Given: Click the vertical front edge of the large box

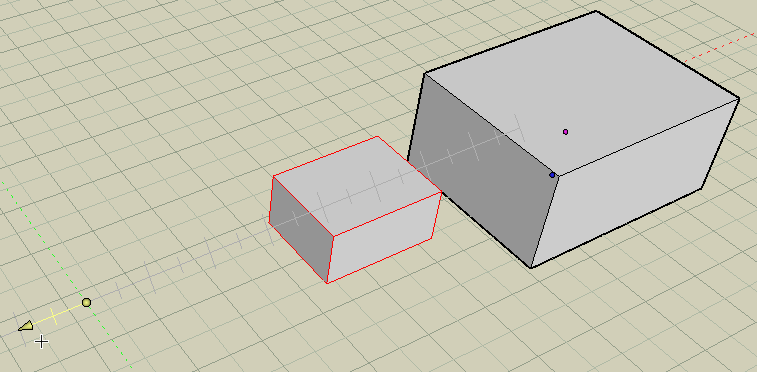Looking at the screenshot, I should (x=545, y=222).
